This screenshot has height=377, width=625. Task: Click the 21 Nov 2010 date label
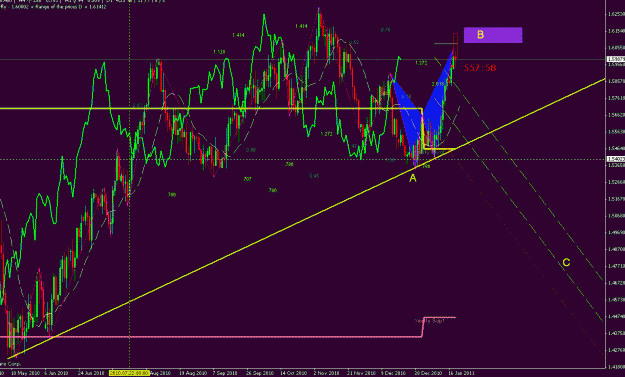(x=361, y=373)
